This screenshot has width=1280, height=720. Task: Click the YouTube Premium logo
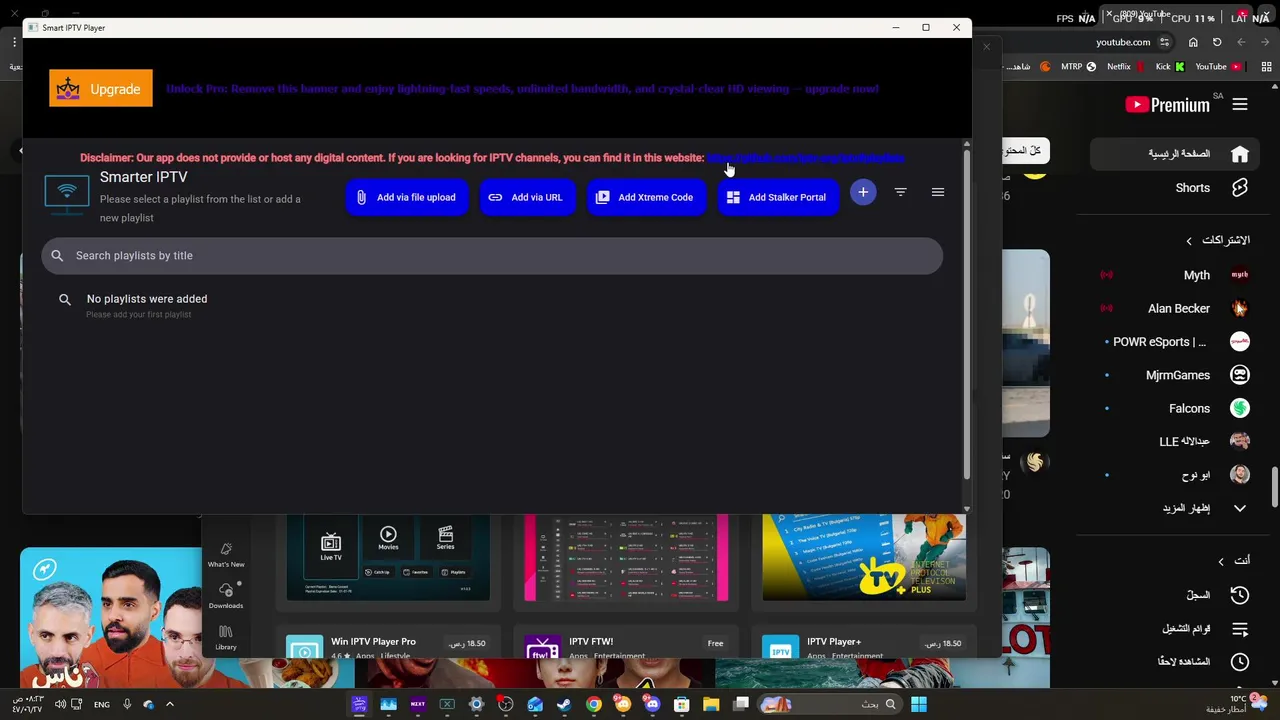[x=1167, y=104]
